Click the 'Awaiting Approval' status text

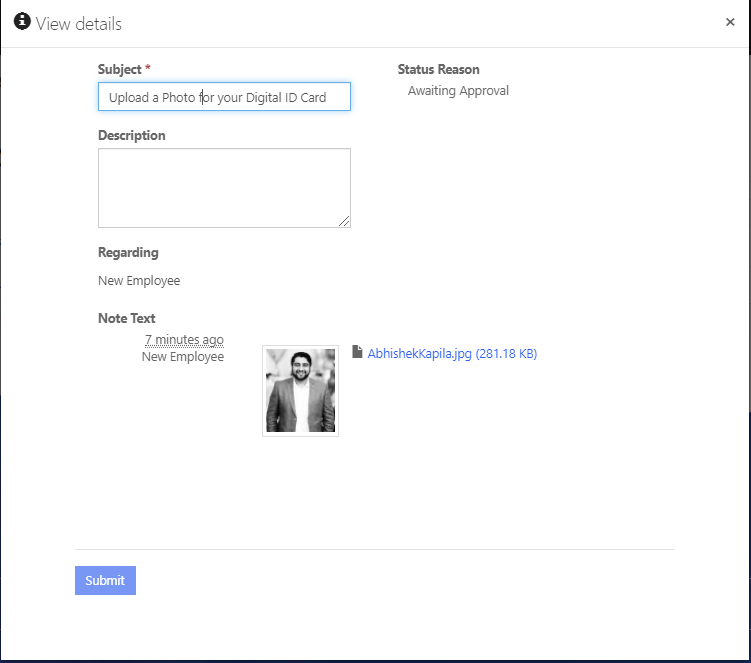[458, 91]
